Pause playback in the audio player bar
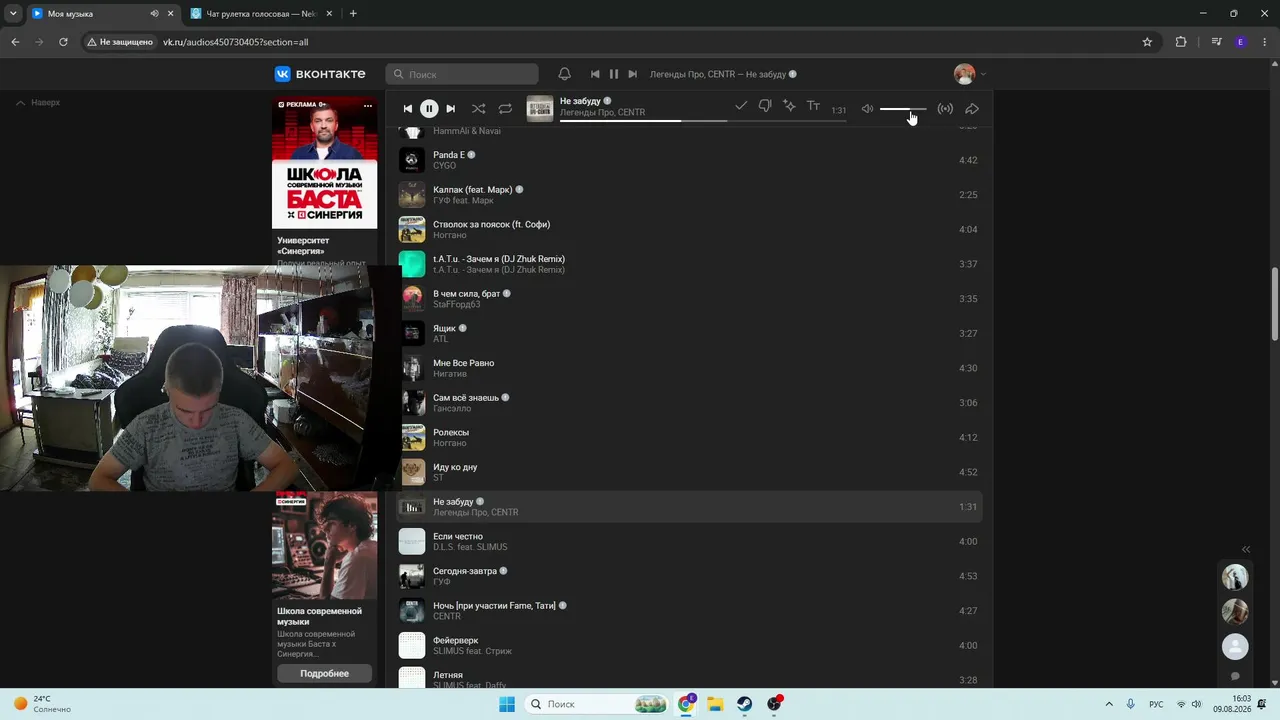This screenshot has width=1280, height=720. point(429,108)
